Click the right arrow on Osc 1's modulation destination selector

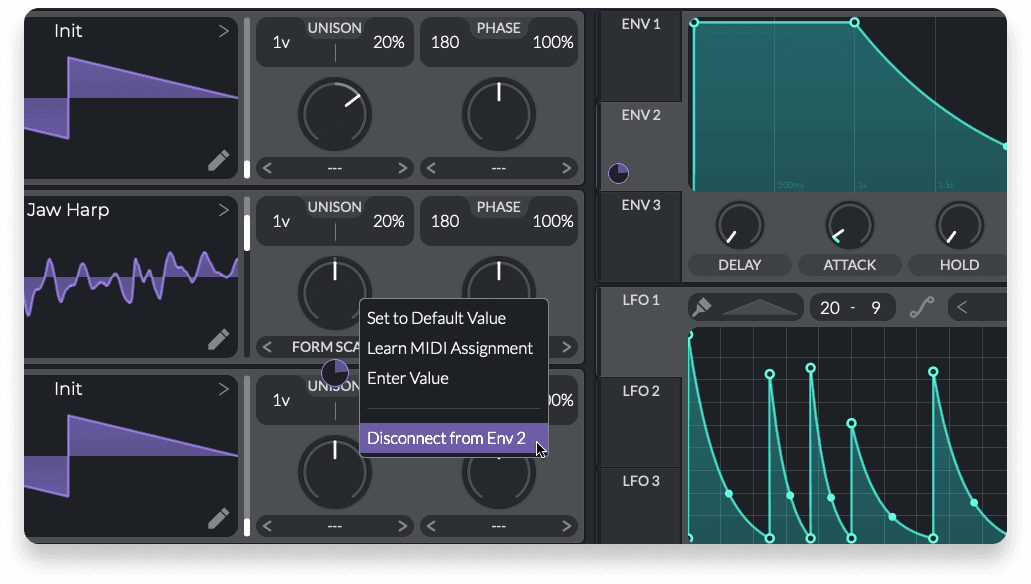[x=403, y=168]
